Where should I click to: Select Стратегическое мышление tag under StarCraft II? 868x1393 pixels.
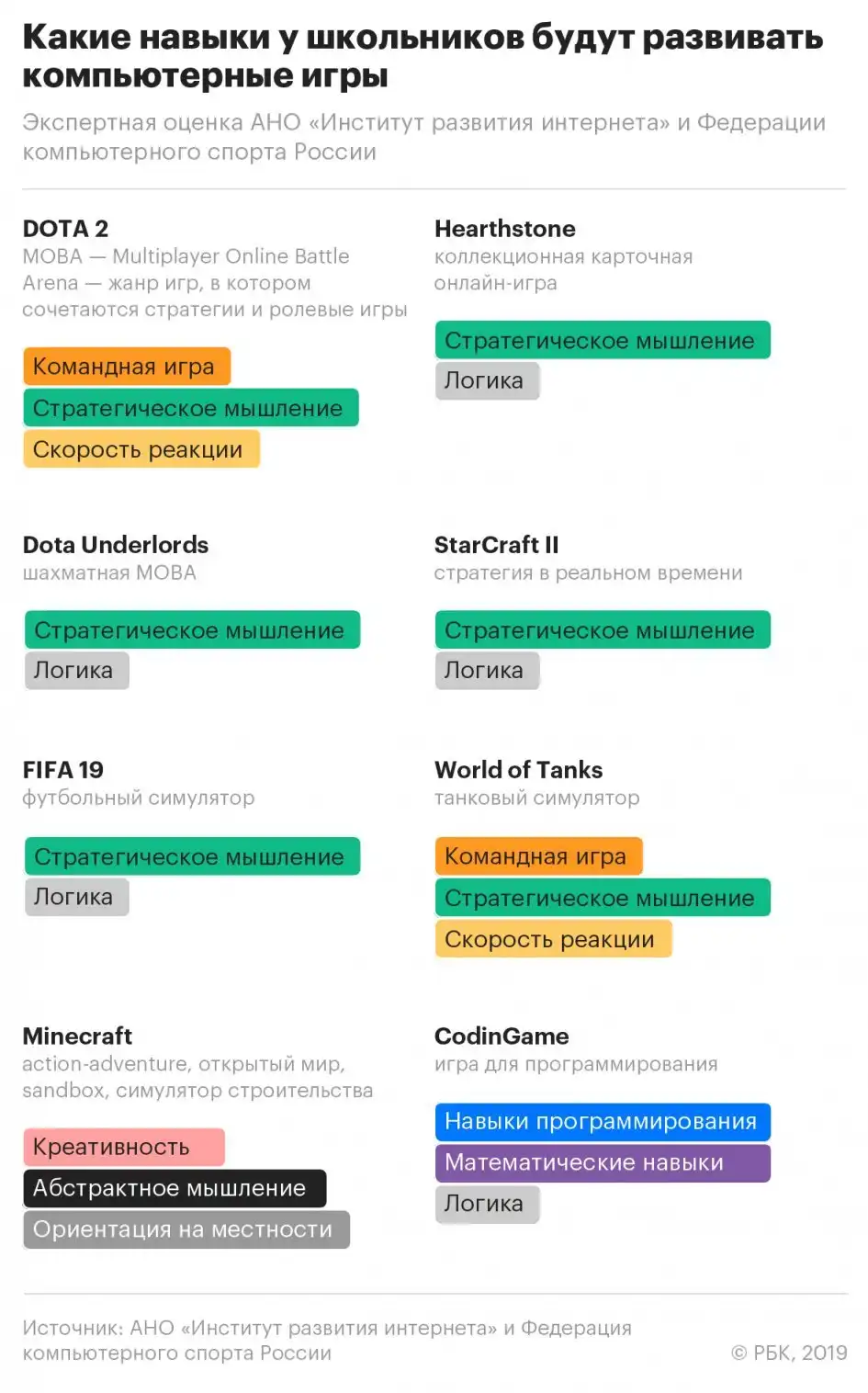pos(602,630)
